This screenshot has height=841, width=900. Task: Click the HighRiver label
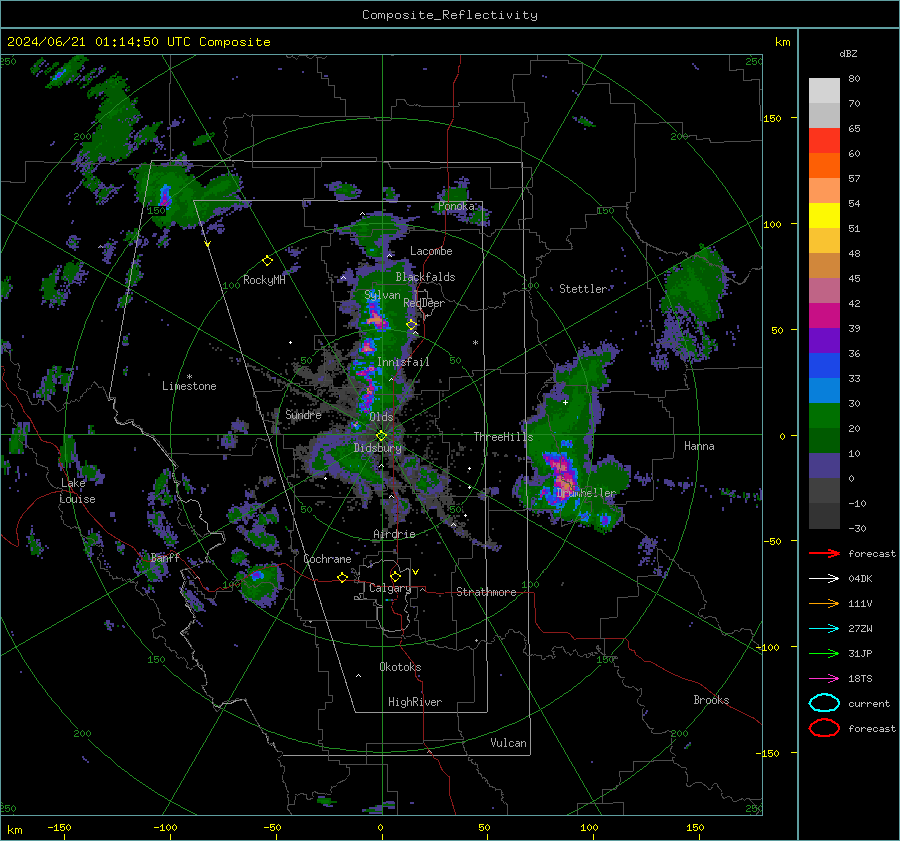(415, 702)
